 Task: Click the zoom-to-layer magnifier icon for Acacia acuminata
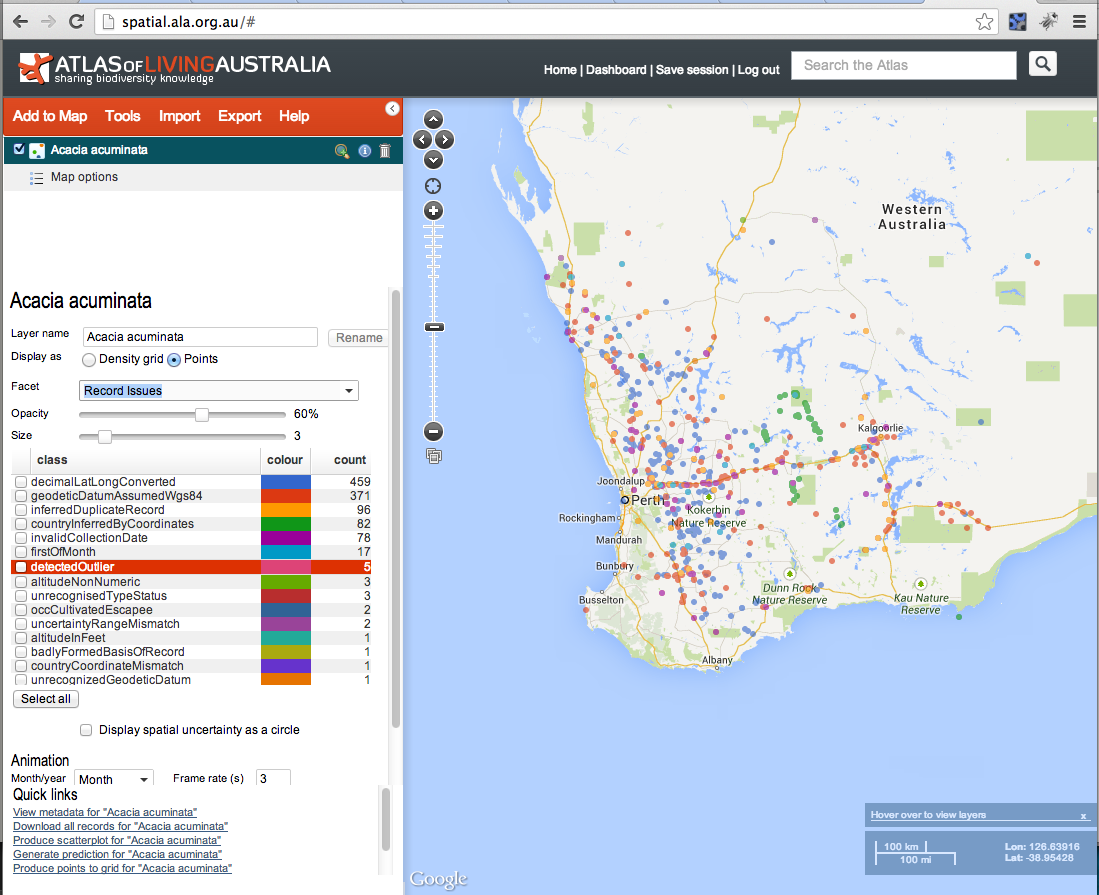click(342, 151)
